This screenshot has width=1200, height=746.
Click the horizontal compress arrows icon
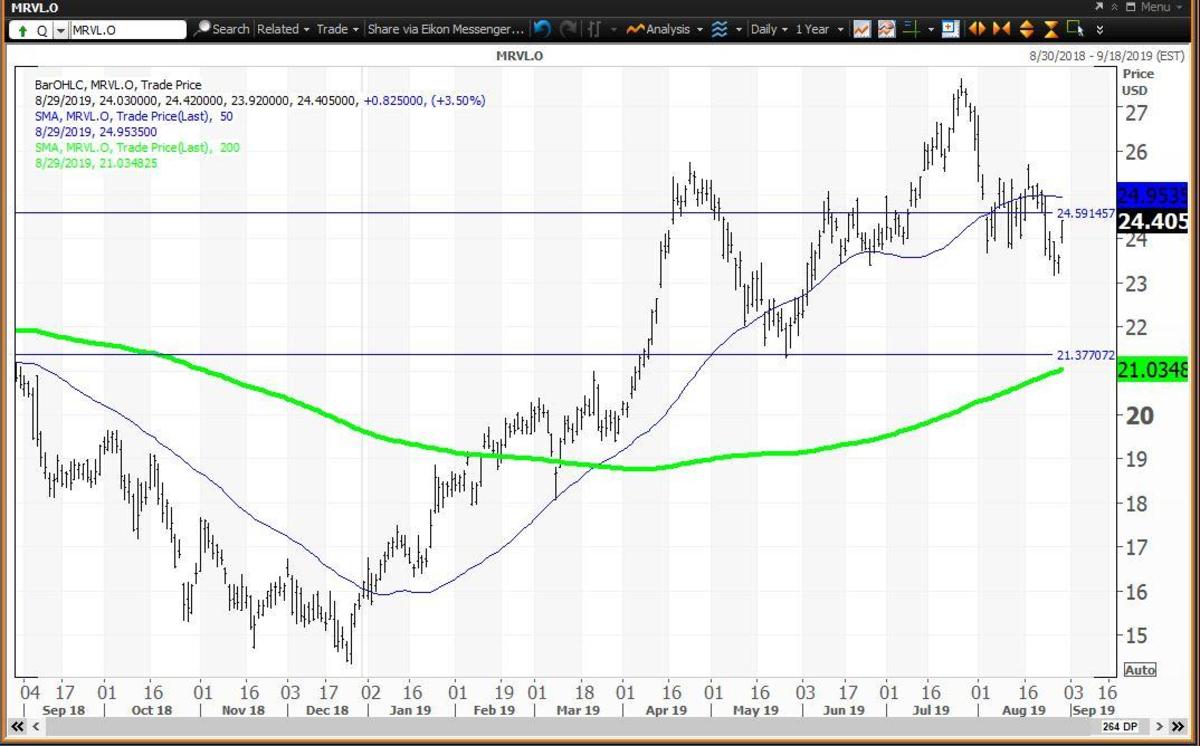click(x=1001, y=29)
